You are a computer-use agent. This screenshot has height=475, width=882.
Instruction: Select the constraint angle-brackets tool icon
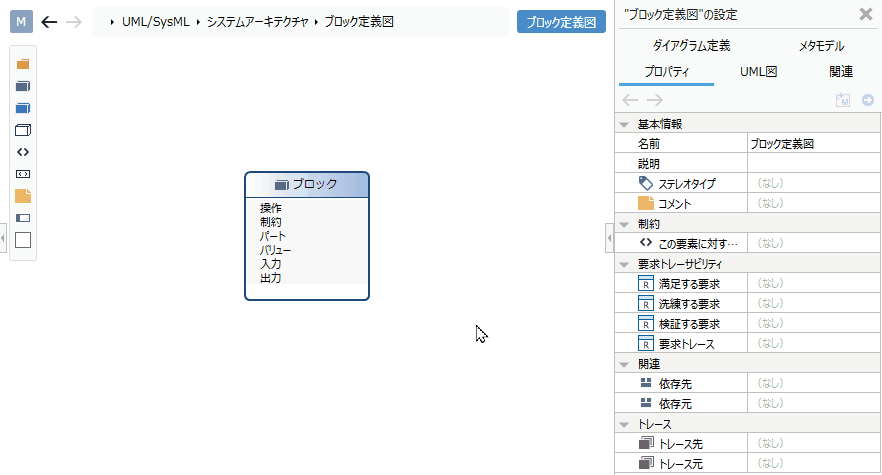(x=23, y=152)
